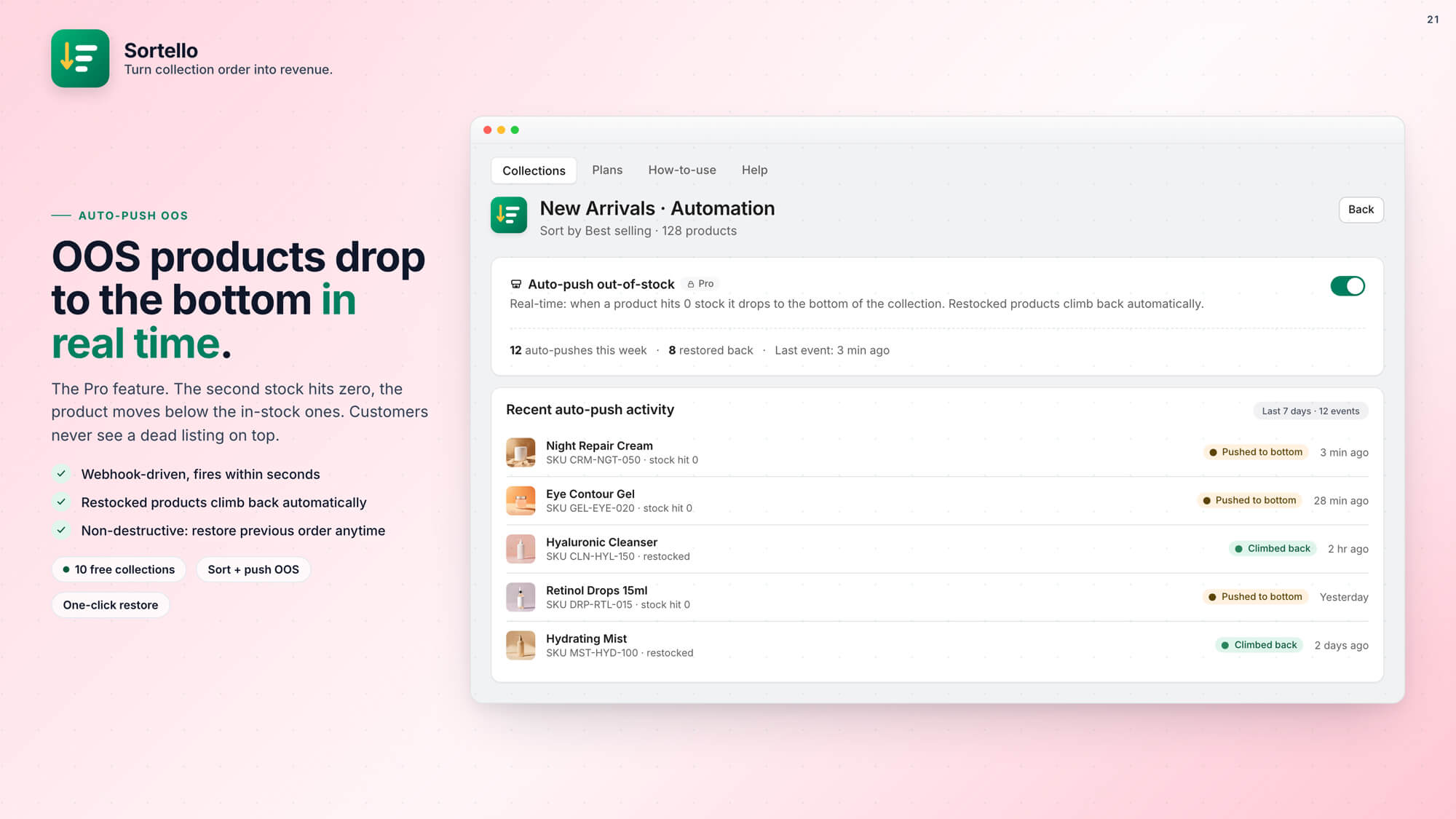This screenshot has height=819, width=1456.
Task: Select the Night Repair Cream product name
Action: point(599,446)
